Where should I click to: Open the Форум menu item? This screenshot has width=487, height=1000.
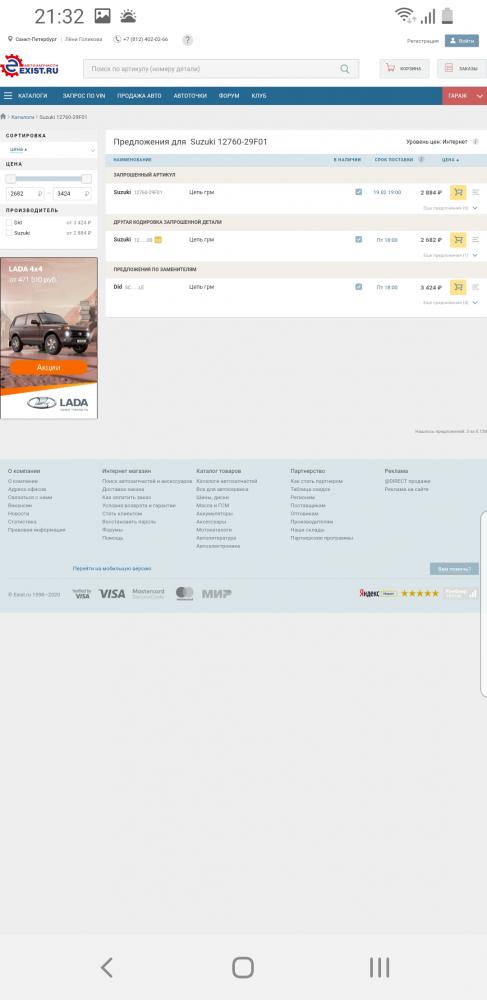tap(229, 96)
